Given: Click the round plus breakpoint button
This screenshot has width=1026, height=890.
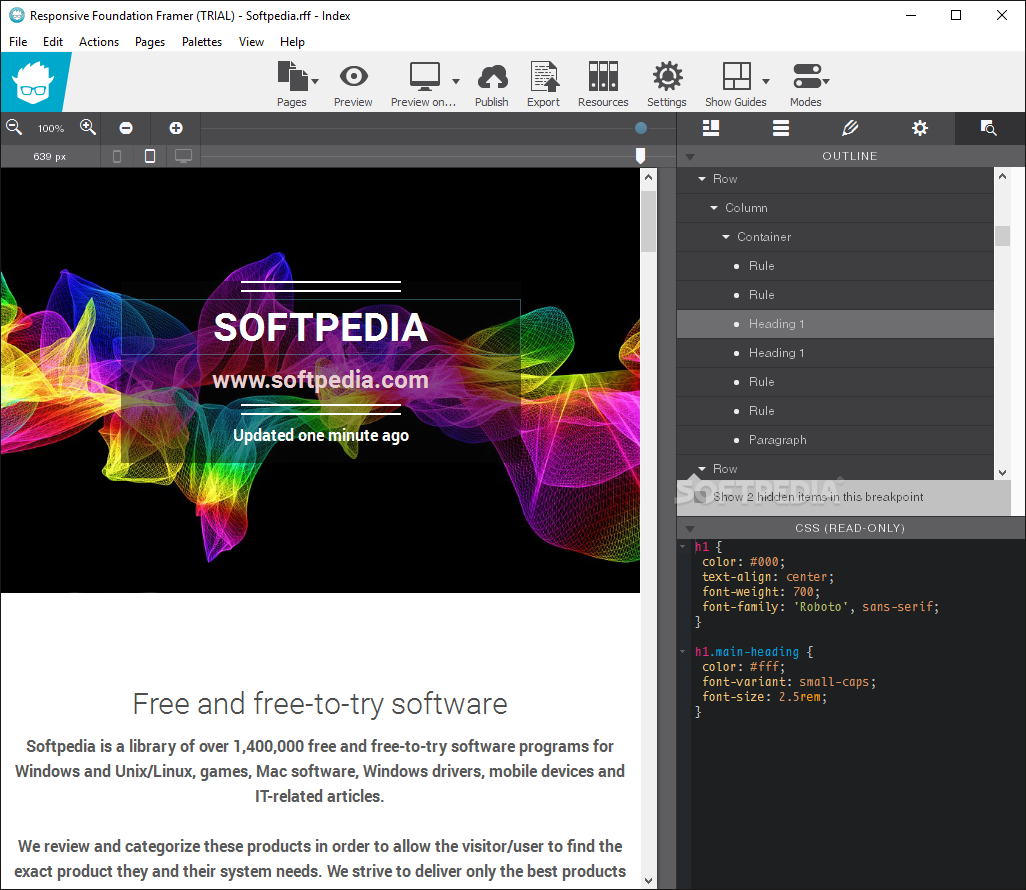Looking at the screenshot, I should [176, 128].
